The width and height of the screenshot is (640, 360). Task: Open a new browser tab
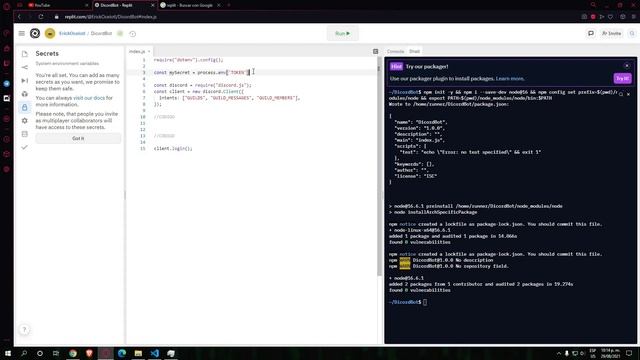(x=229, y=5)
